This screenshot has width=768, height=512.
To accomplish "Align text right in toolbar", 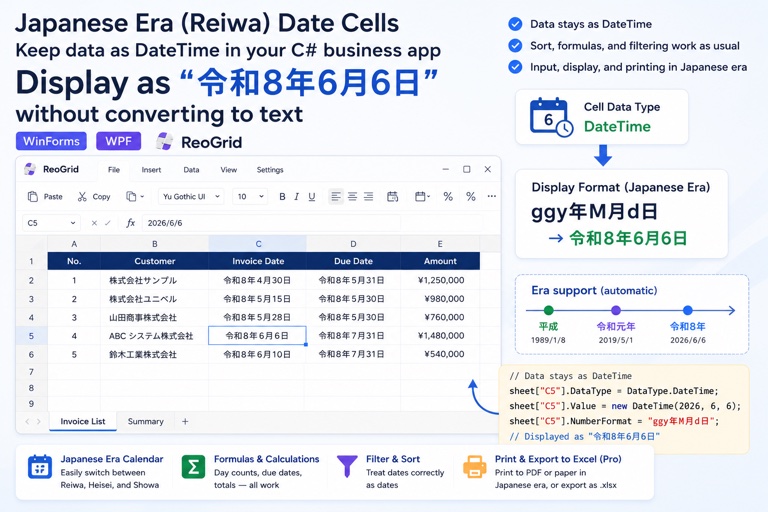I will [x=368, y=196].
